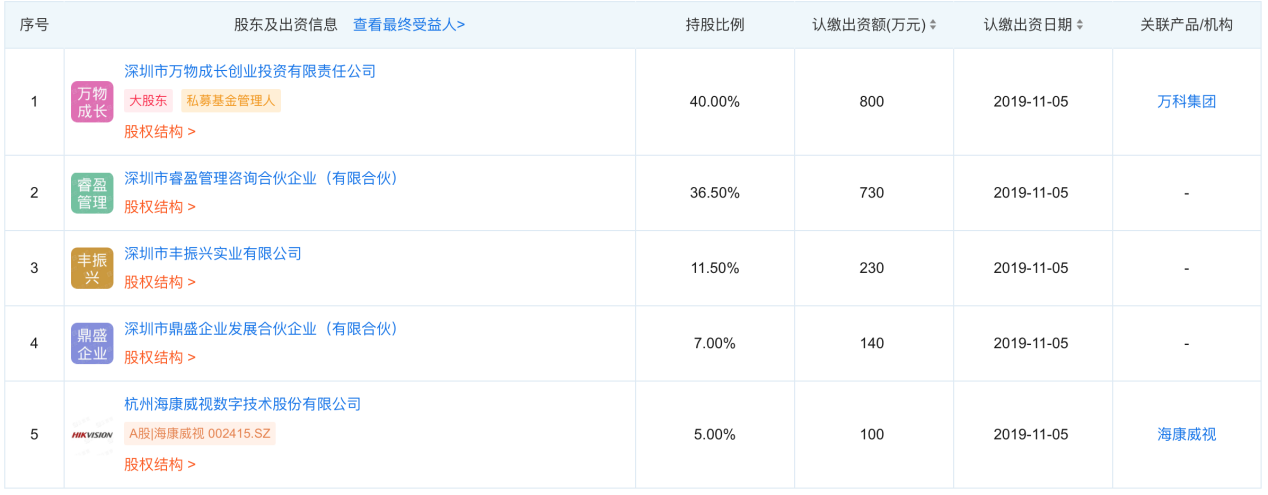Open 查看最终受益人 link
The image size is (1268, 495).
tap(409, 25)
